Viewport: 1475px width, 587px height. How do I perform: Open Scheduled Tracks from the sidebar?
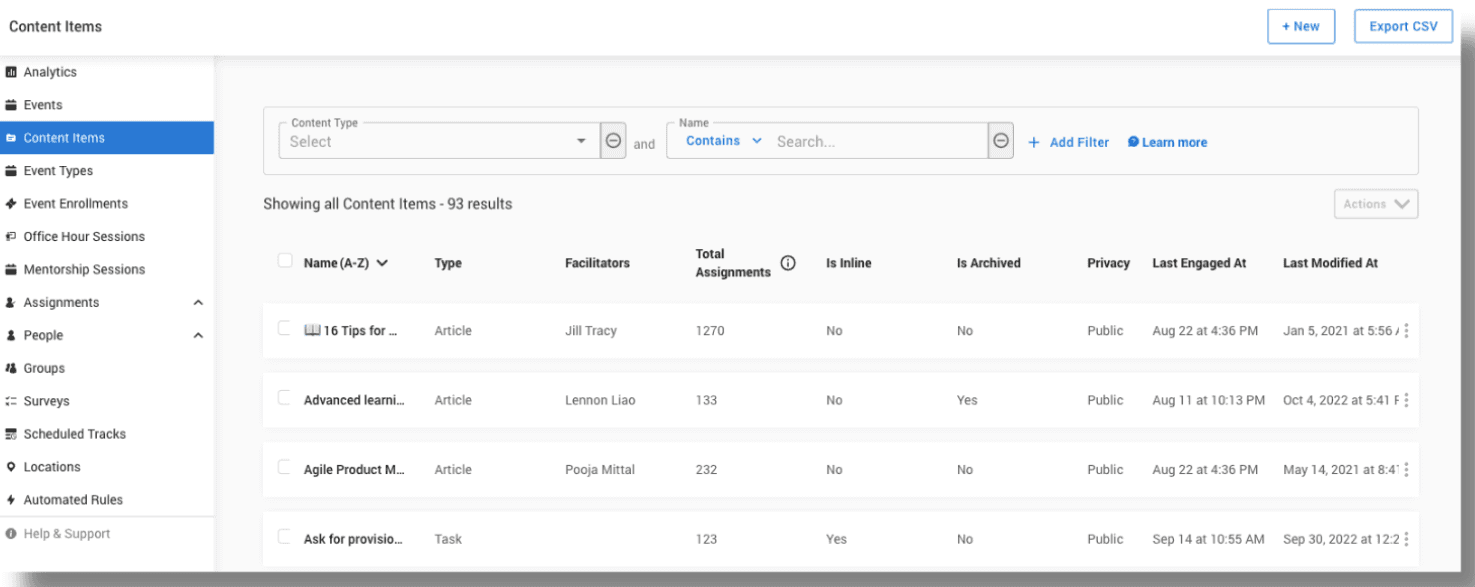coord(74,434)
